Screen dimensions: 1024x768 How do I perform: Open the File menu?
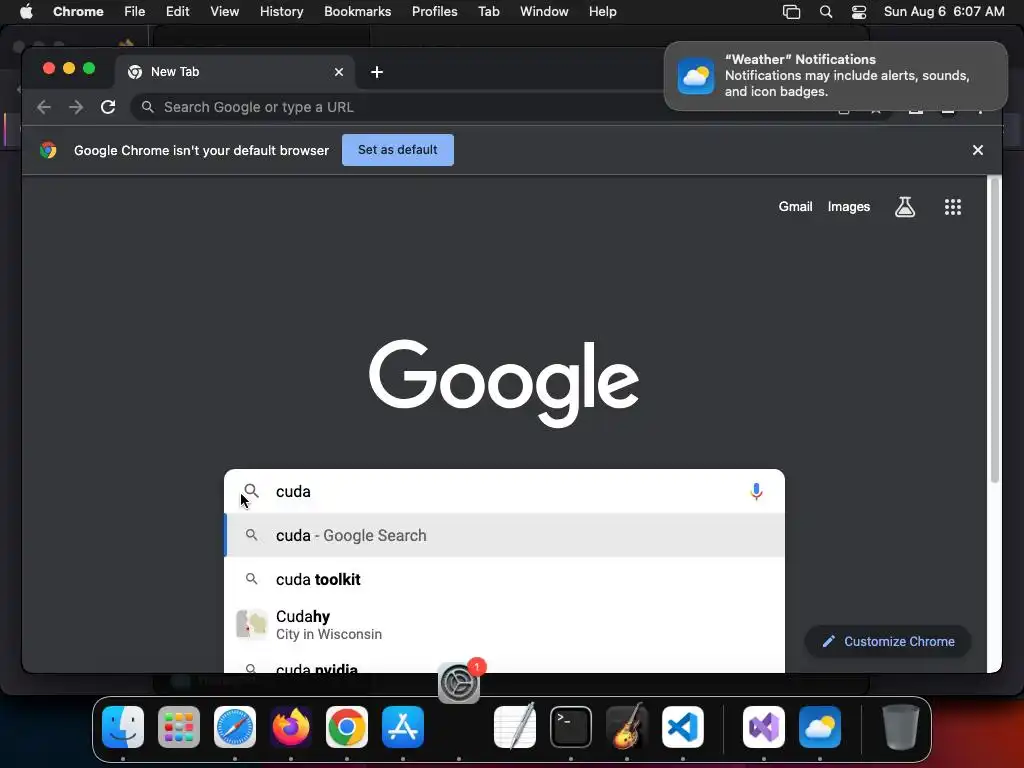(135, 12)
